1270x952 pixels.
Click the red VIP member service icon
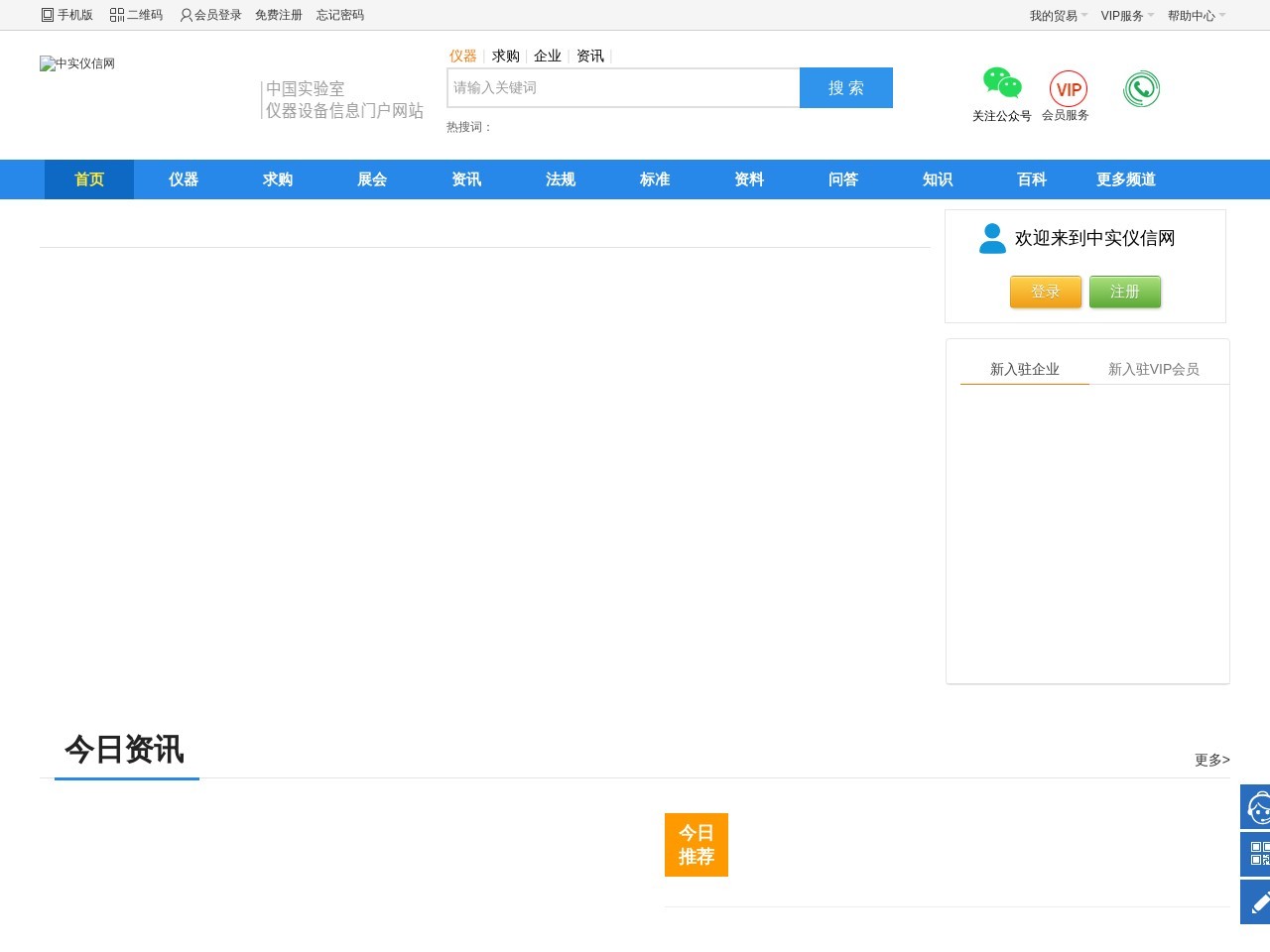1067,89
